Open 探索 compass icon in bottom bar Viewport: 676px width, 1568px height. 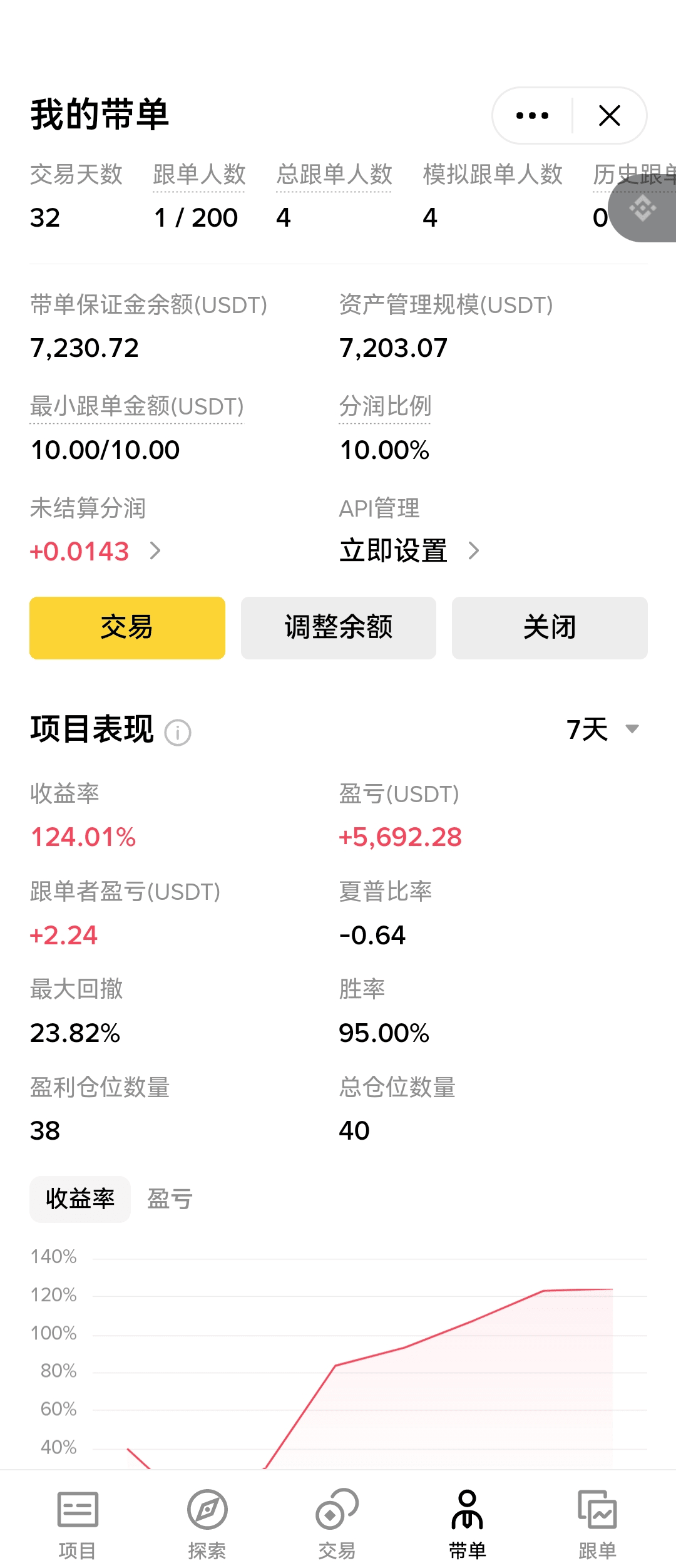[207, 1523]
